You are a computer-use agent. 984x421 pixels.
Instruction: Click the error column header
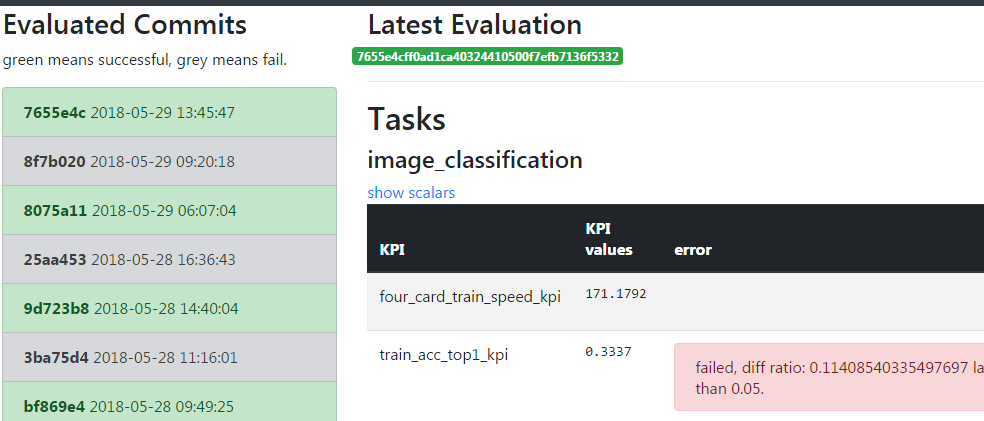[x=693, y=250]
